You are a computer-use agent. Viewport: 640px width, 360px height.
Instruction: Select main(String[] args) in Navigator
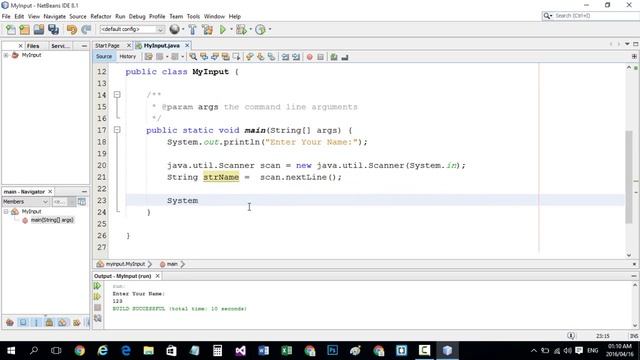[x=52, y=220]
